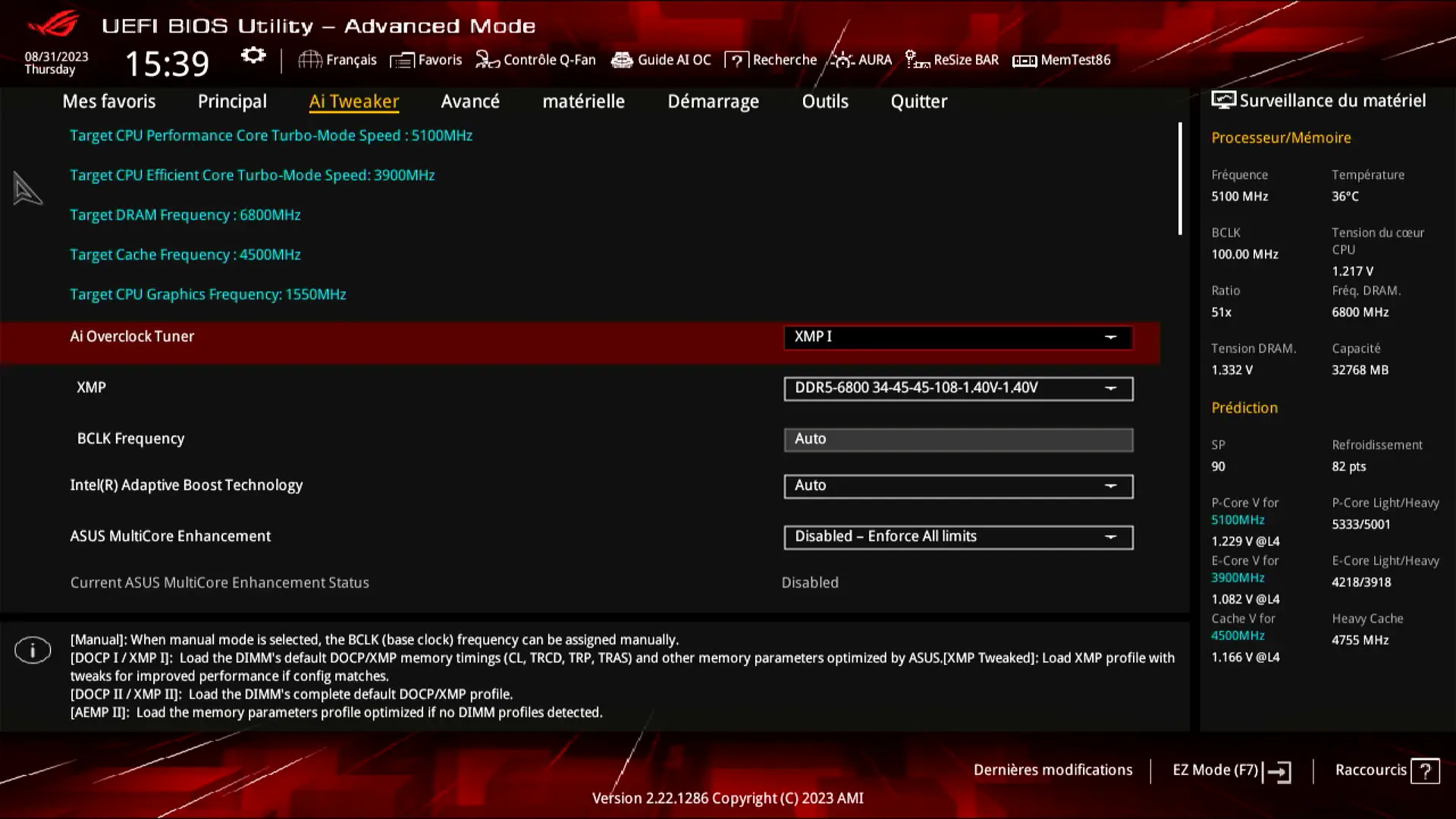Click Target CPU Performance Core Turbo-Mode Speed text

271,136
